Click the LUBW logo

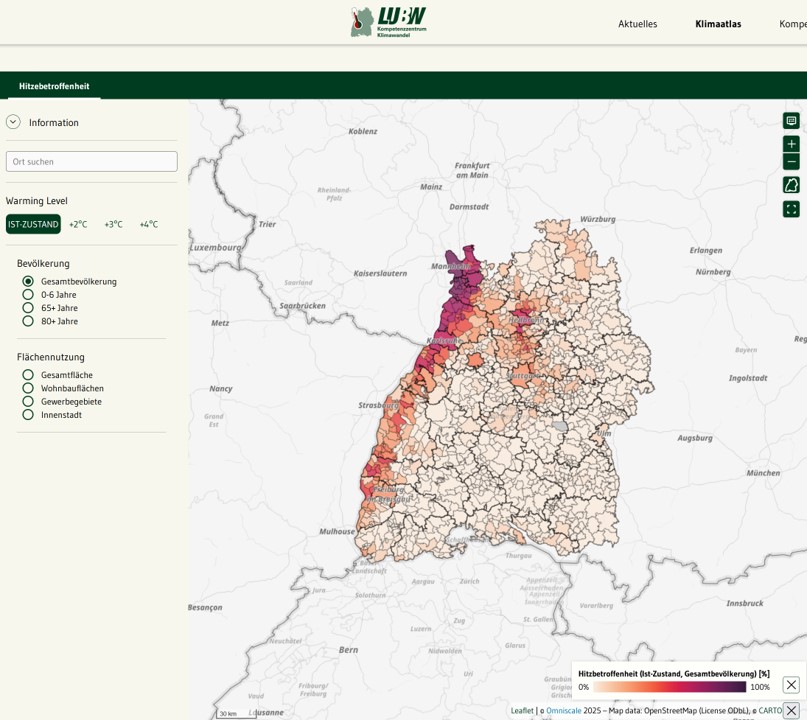point(389,22)
